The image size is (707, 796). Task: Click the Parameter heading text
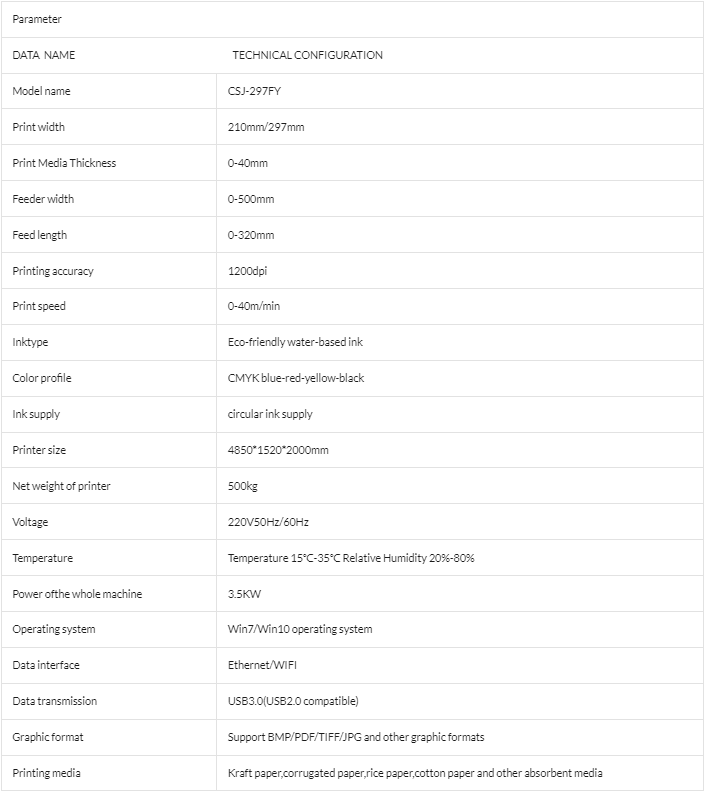37,19
